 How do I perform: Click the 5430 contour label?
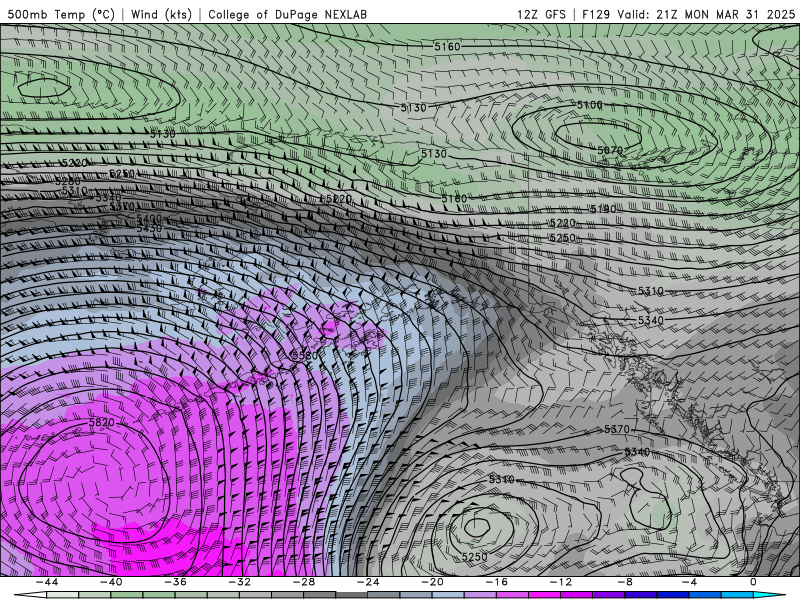(x=149, y=228)
